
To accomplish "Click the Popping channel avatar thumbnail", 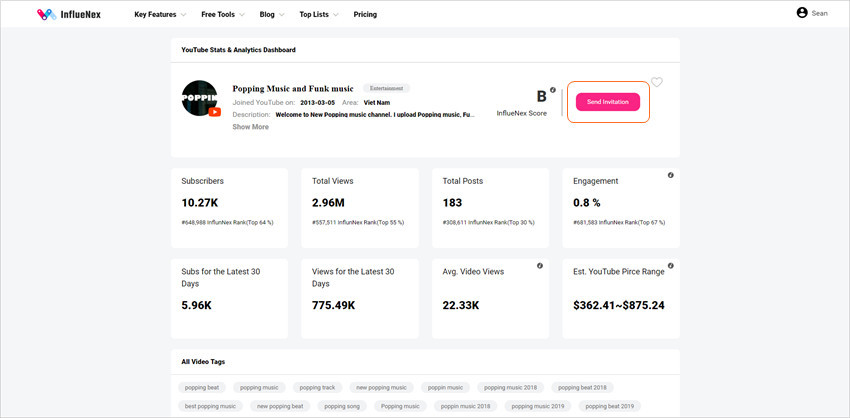I will [199, 98].
